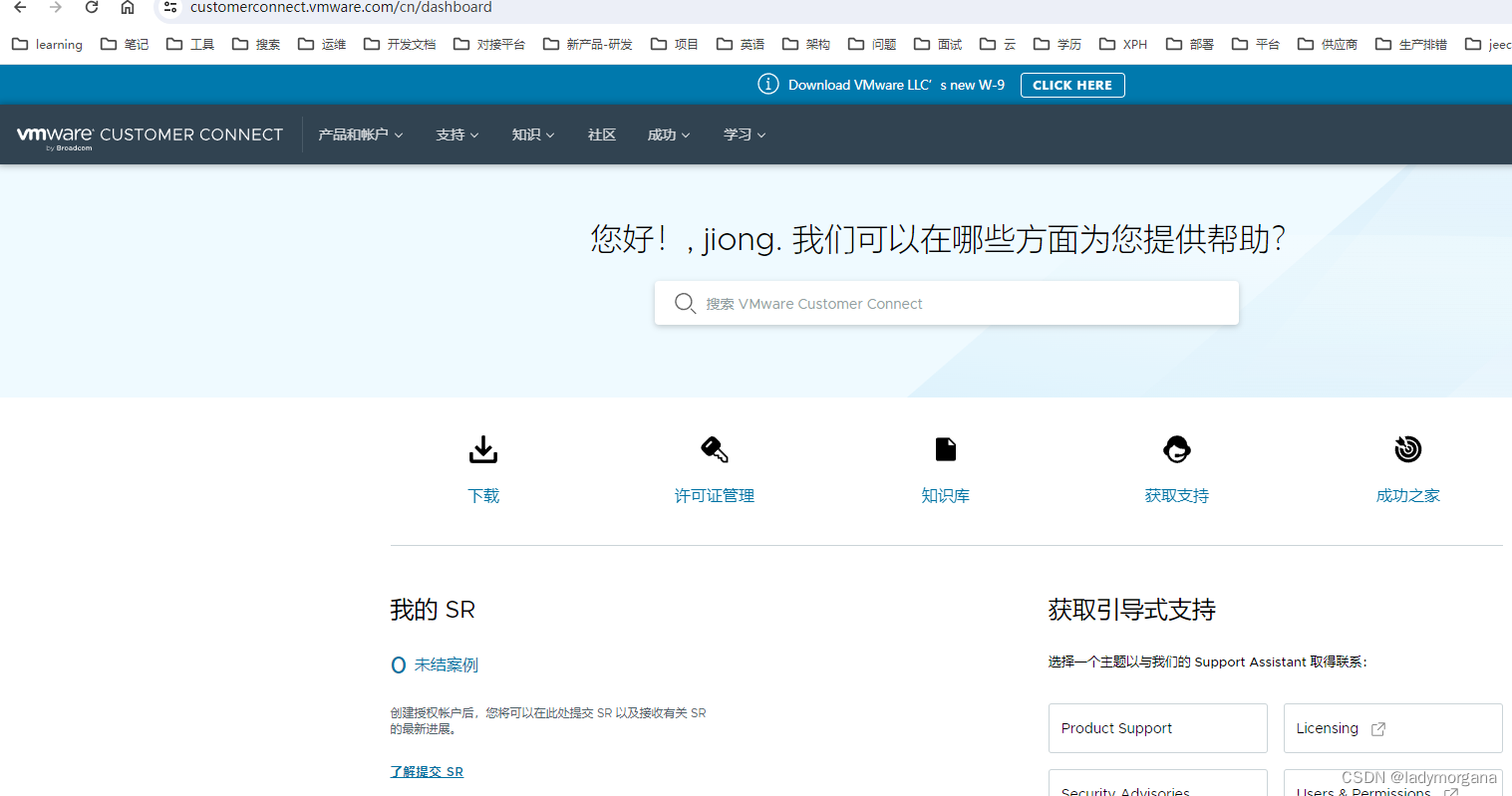Click the search magnifier icon
Image resolution: width=1512 pixels, height=796 pixels.
pos(685,303)
